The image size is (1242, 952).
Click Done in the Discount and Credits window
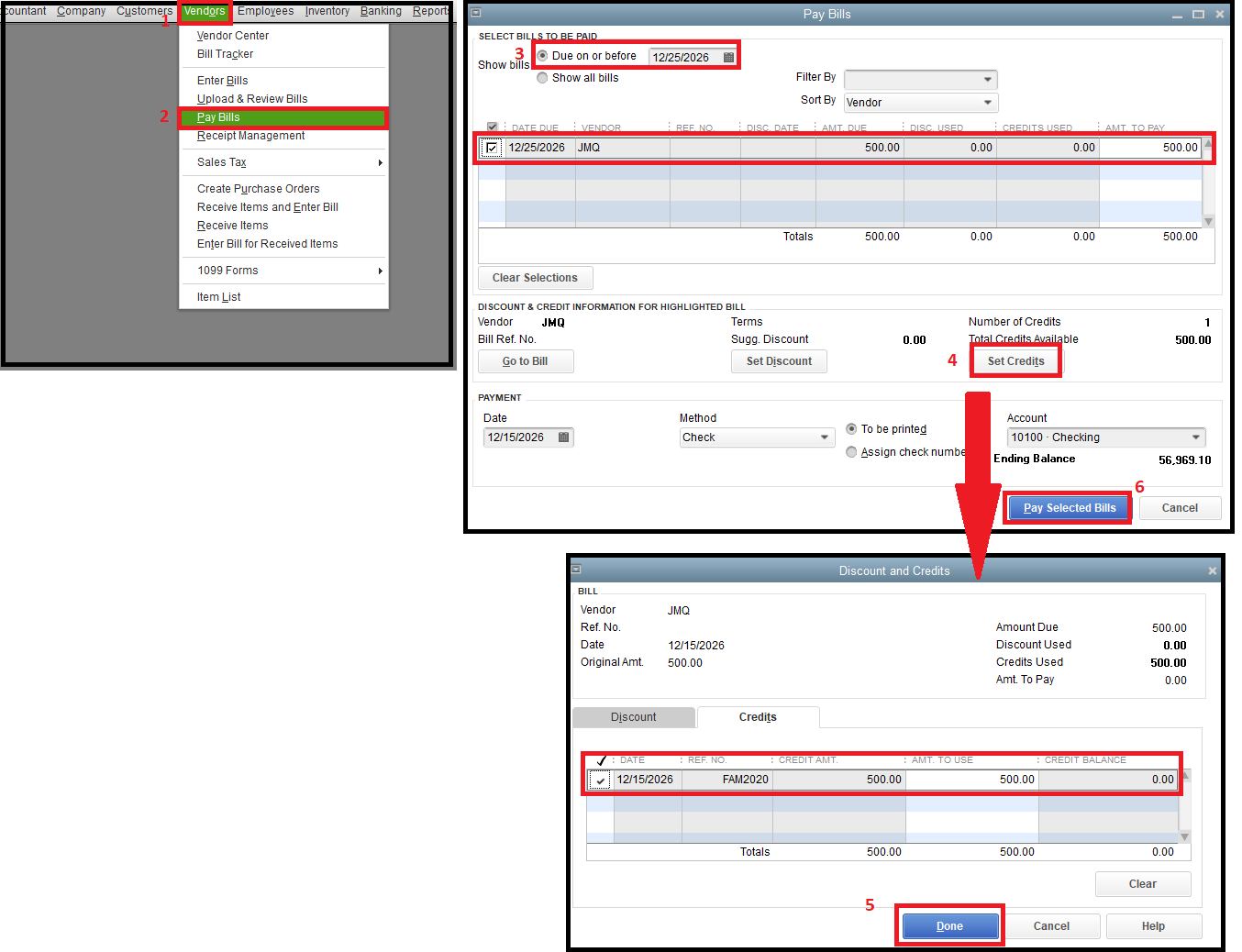(949, 925)
